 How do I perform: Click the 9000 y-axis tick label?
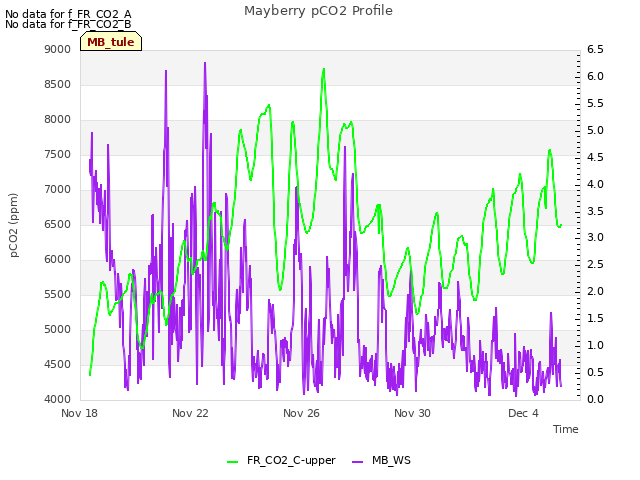[58, 49]
